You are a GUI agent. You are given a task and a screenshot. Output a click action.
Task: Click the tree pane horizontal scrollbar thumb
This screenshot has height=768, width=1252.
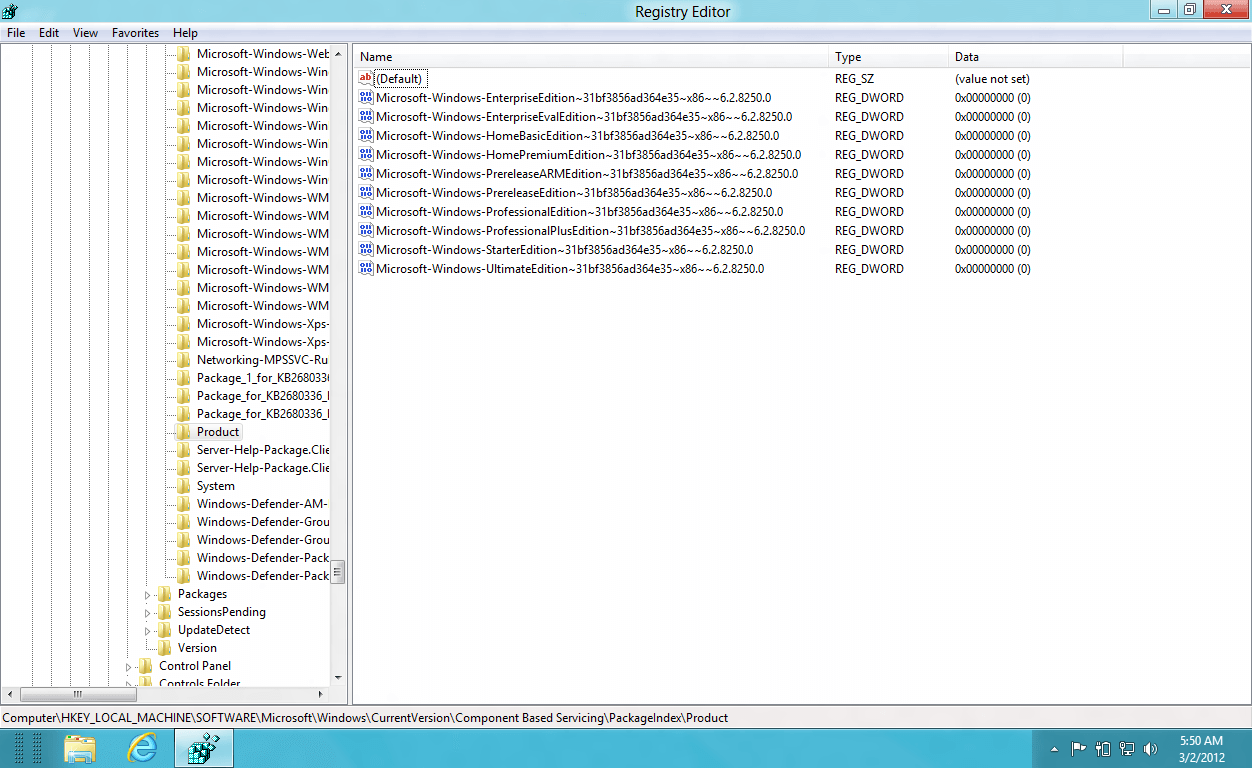(x=77, y=694)
